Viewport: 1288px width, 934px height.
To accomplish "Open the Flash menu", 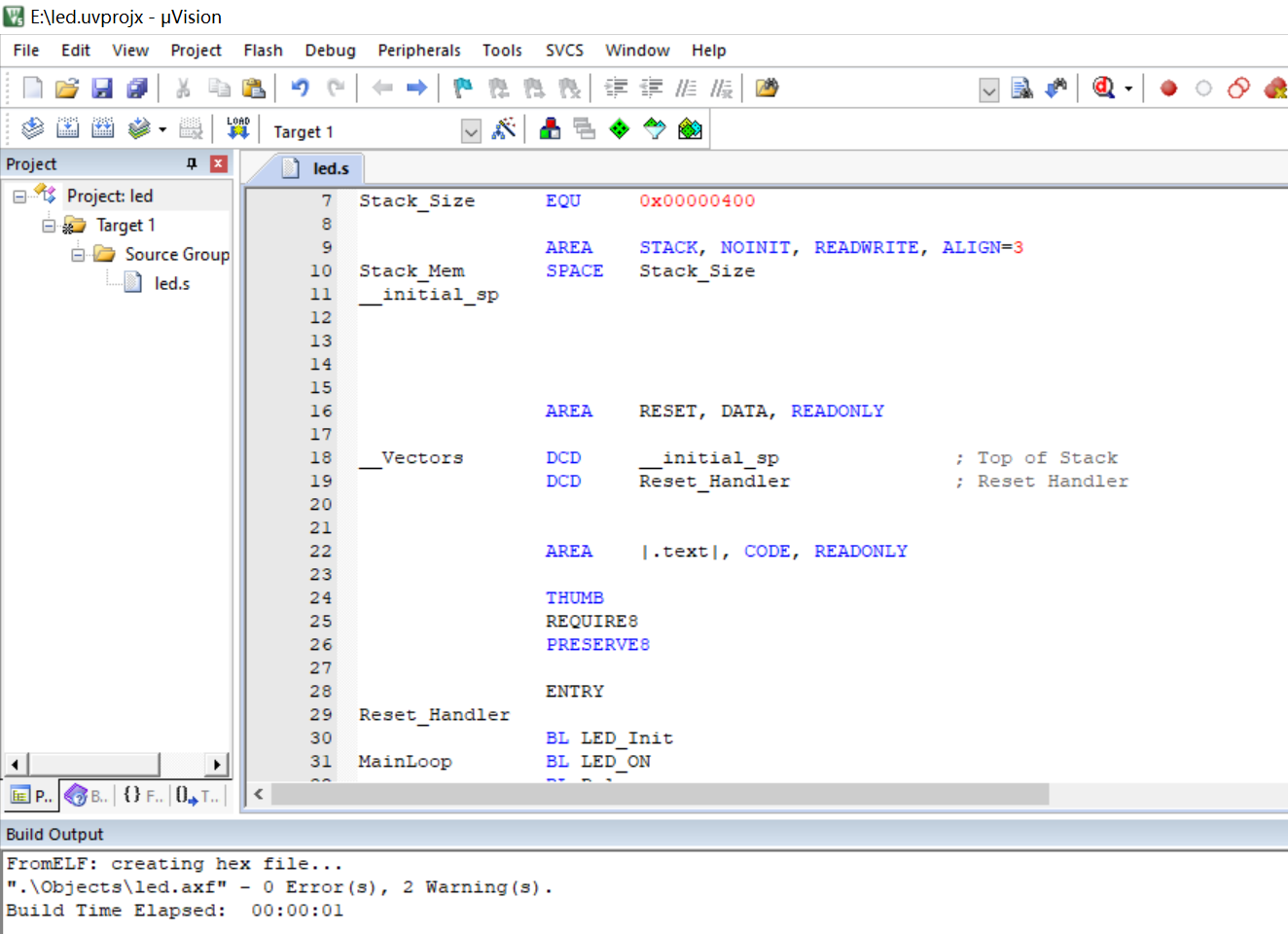I will tap(263, 51).
